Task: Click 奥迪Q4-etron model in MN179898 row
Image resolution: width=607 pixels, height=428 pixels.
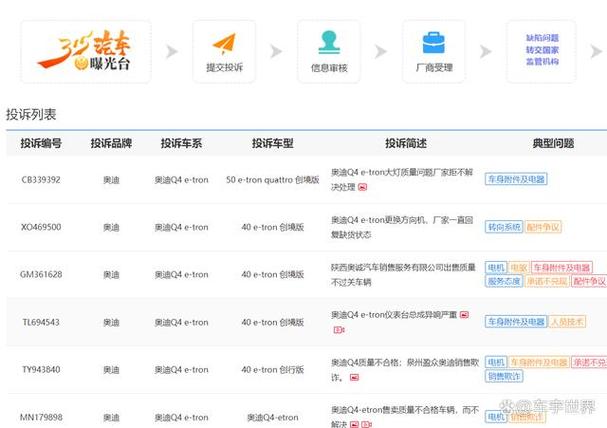Action: 273,418
